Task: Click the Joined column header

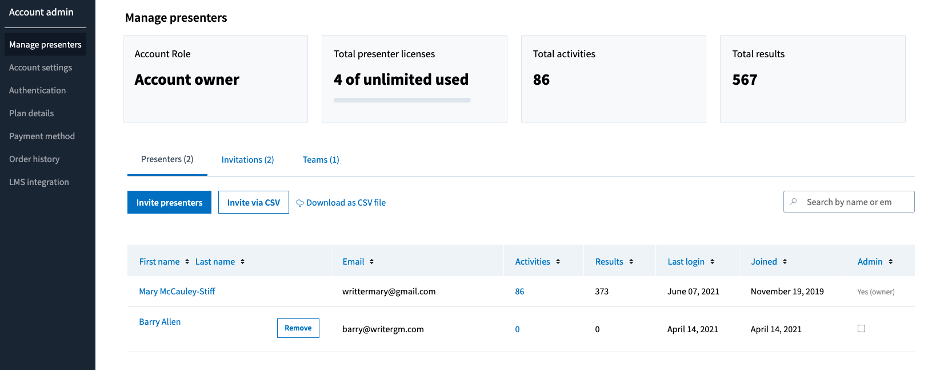Action: 763,261
